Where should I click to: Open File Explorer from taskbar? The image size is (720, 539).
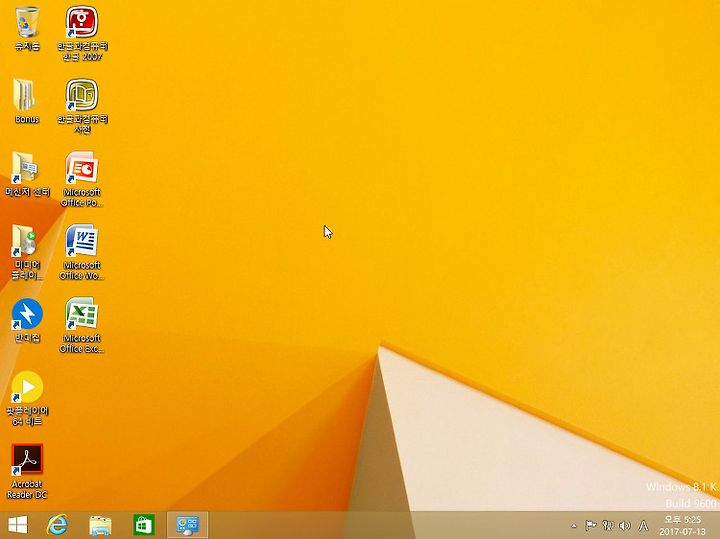(100, 525)
